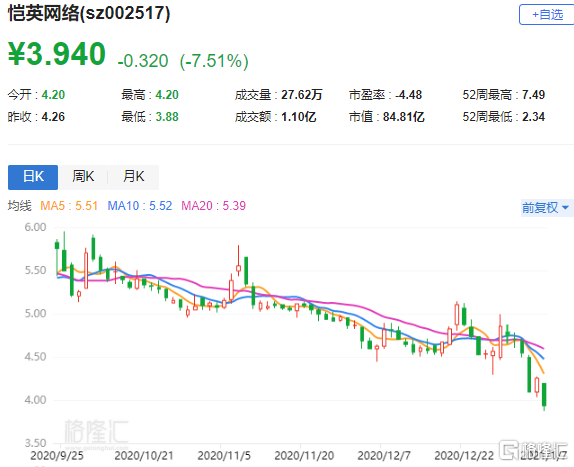Click the MA10 : 5.52 indicator label
This screenshot has width=574, height=467.
(x=140, y=206)
